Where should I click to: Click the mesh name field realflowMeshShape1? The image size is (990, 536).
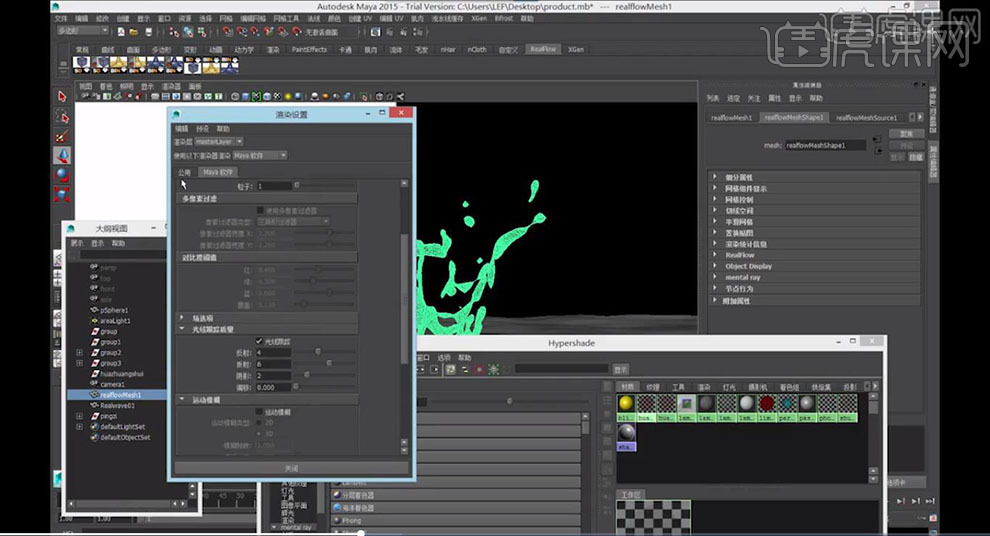click(824, 145)
